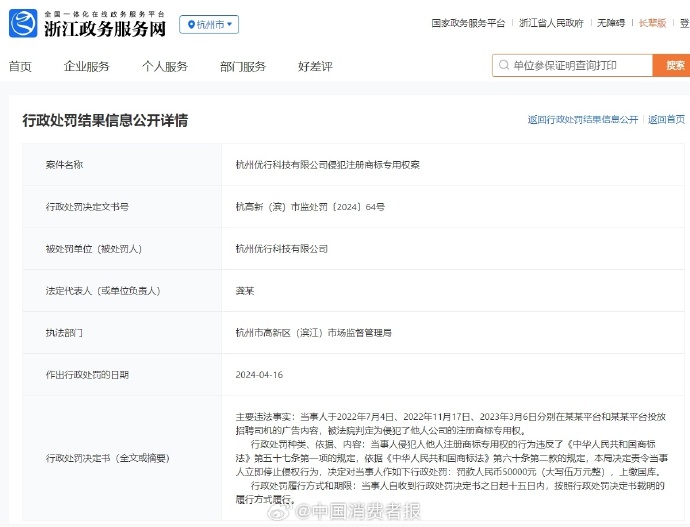Open the 浙江省人民政府 link
The height and width of the screenshot is (527, 690).
[x=551, y=22]
